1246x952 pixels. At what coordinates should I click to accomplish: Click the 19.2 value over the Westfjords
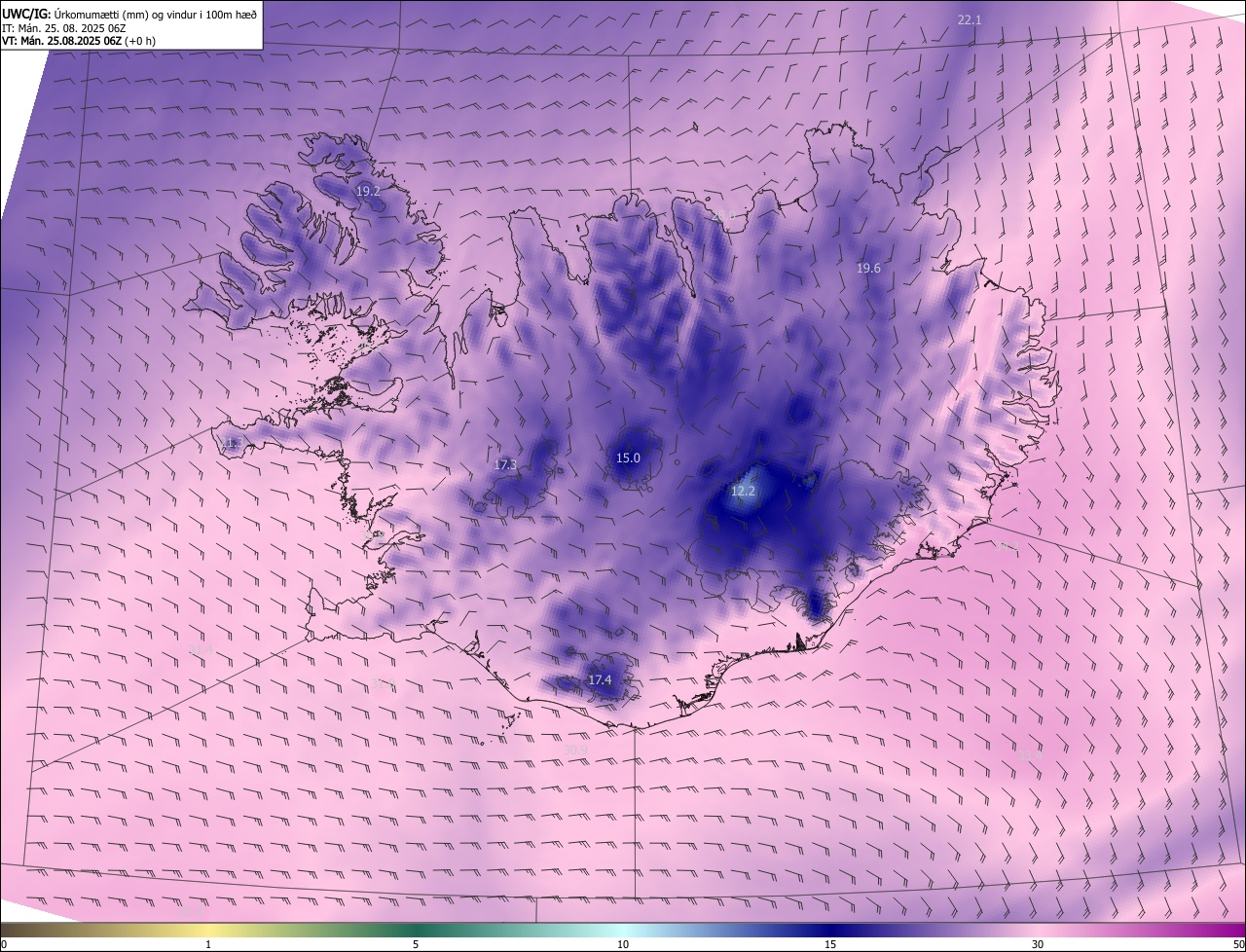point(368,192)
